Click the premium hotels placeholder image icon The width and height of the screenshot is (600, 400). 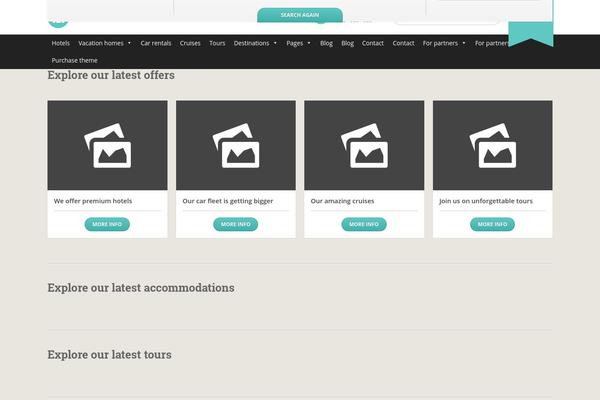tap(108, 145)
